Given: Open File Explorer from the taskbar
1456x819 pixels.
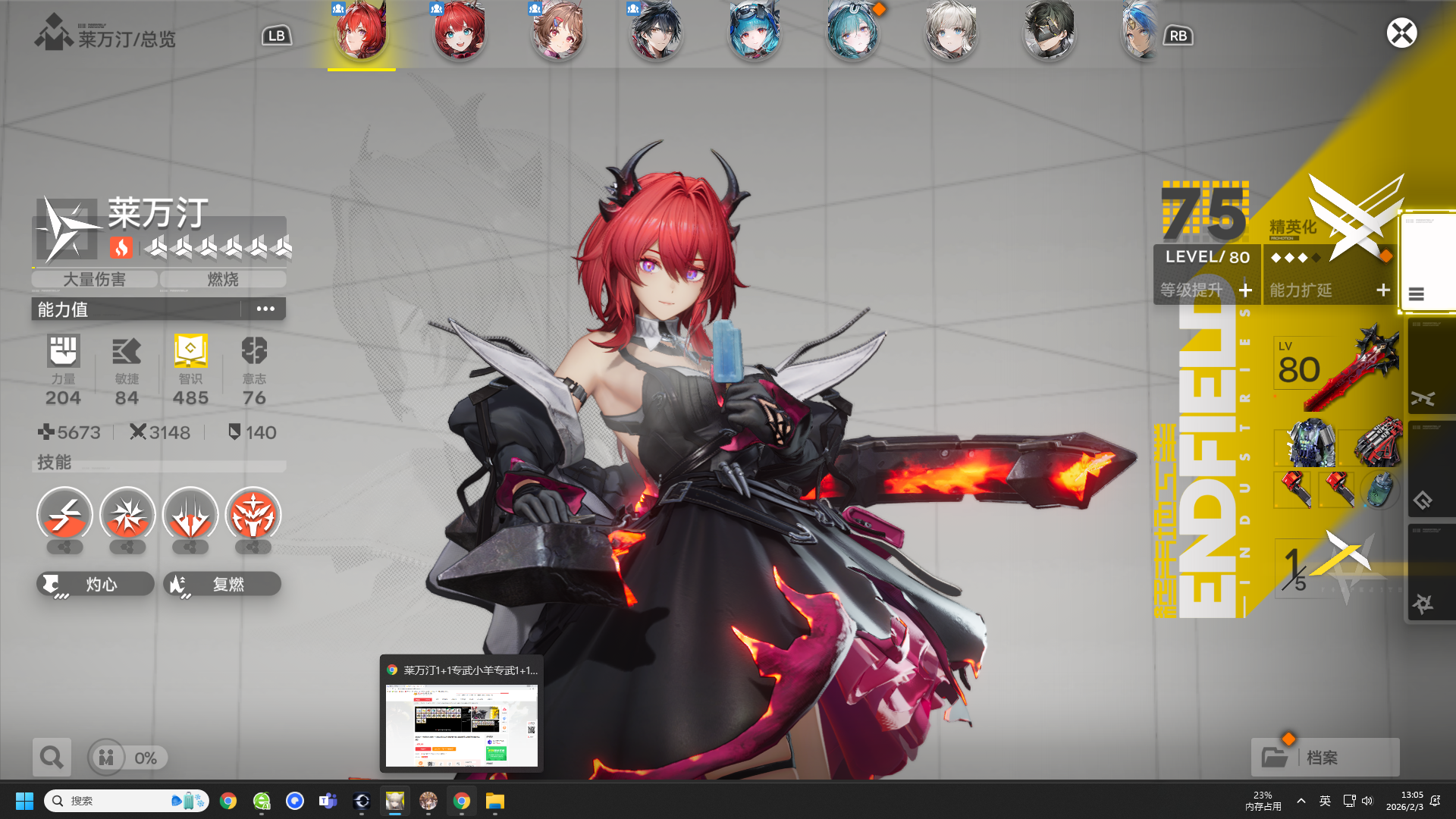Looking at the screenshot, I should coord(494,801).
